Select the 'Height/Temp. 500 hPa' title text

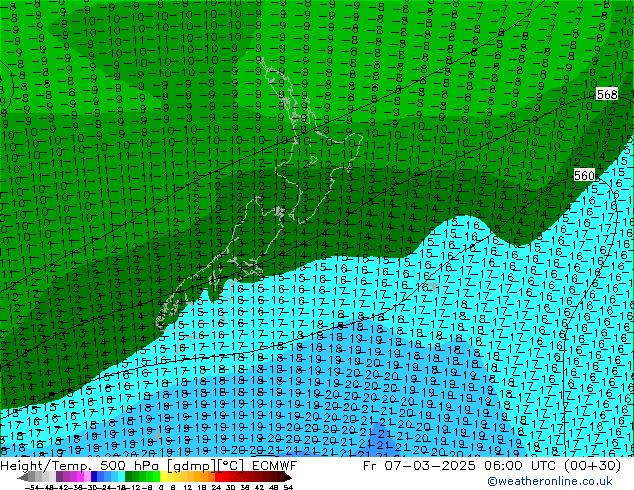[x=79, y=466]
